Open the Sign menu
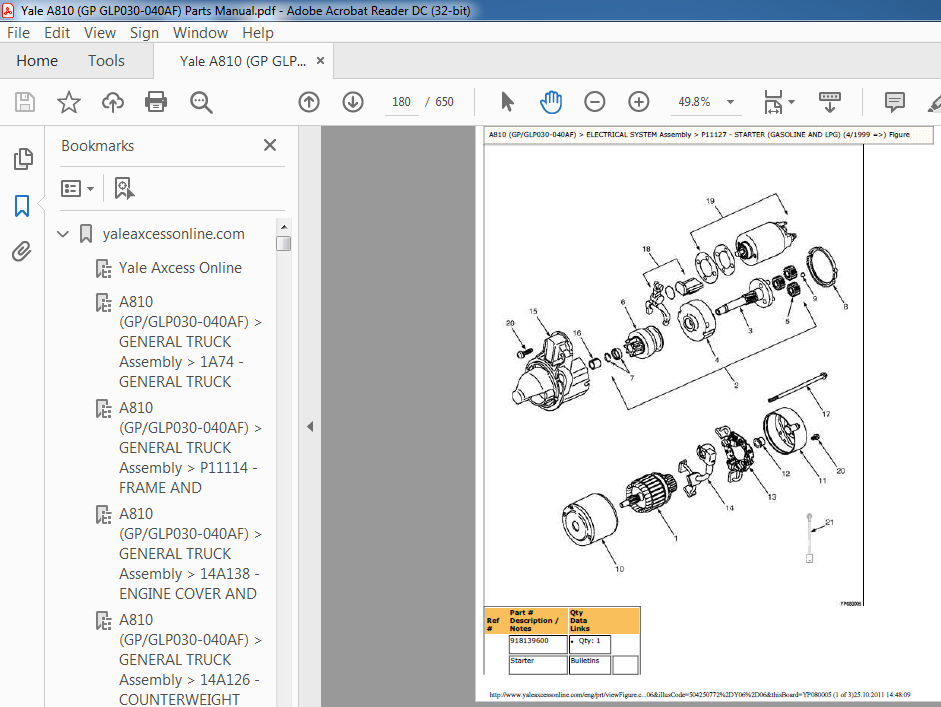This screenshot has width=941, height=707. (144, 33)
